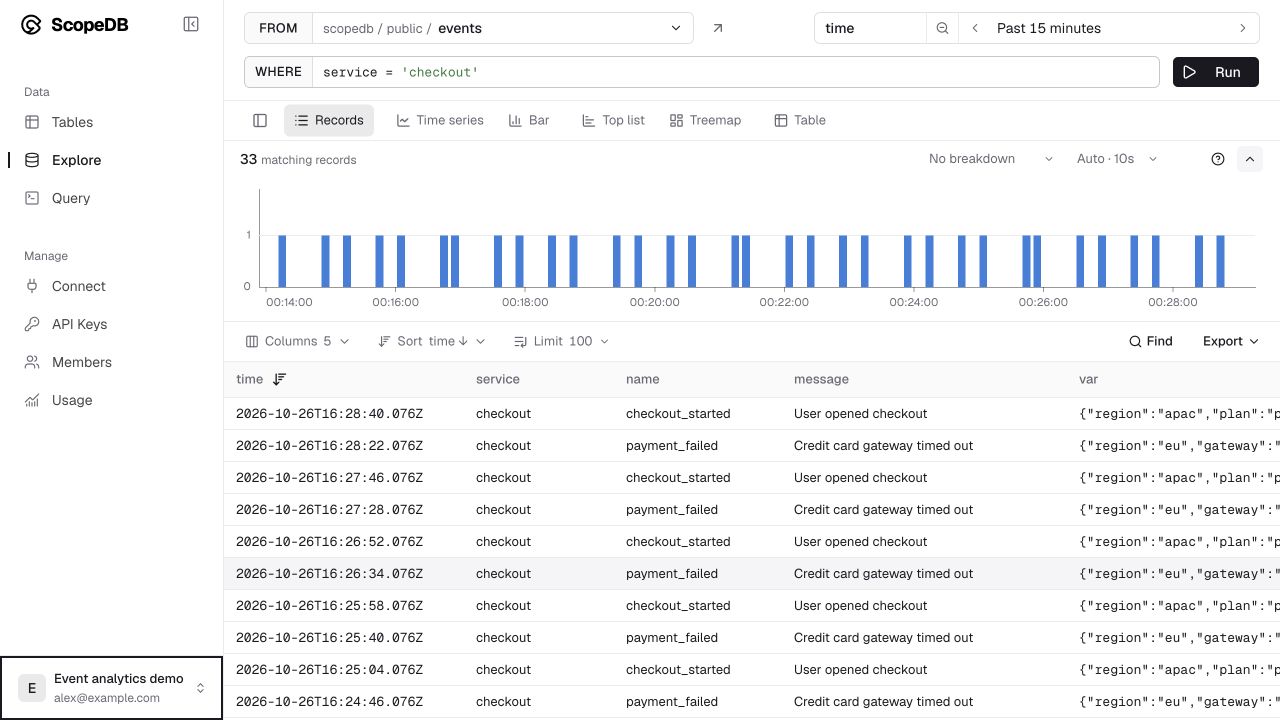Click the zoom out time range icon
Screen dimensions: 1280x720
(942, 28)
